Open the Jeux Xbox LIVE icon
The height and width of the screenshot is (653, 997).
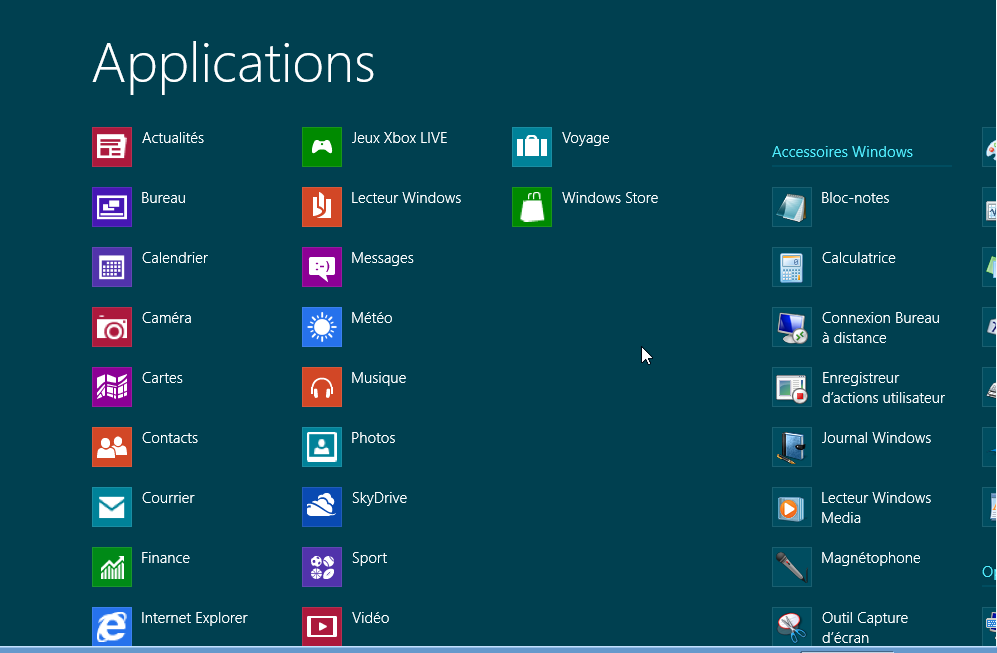click(321, 147)
